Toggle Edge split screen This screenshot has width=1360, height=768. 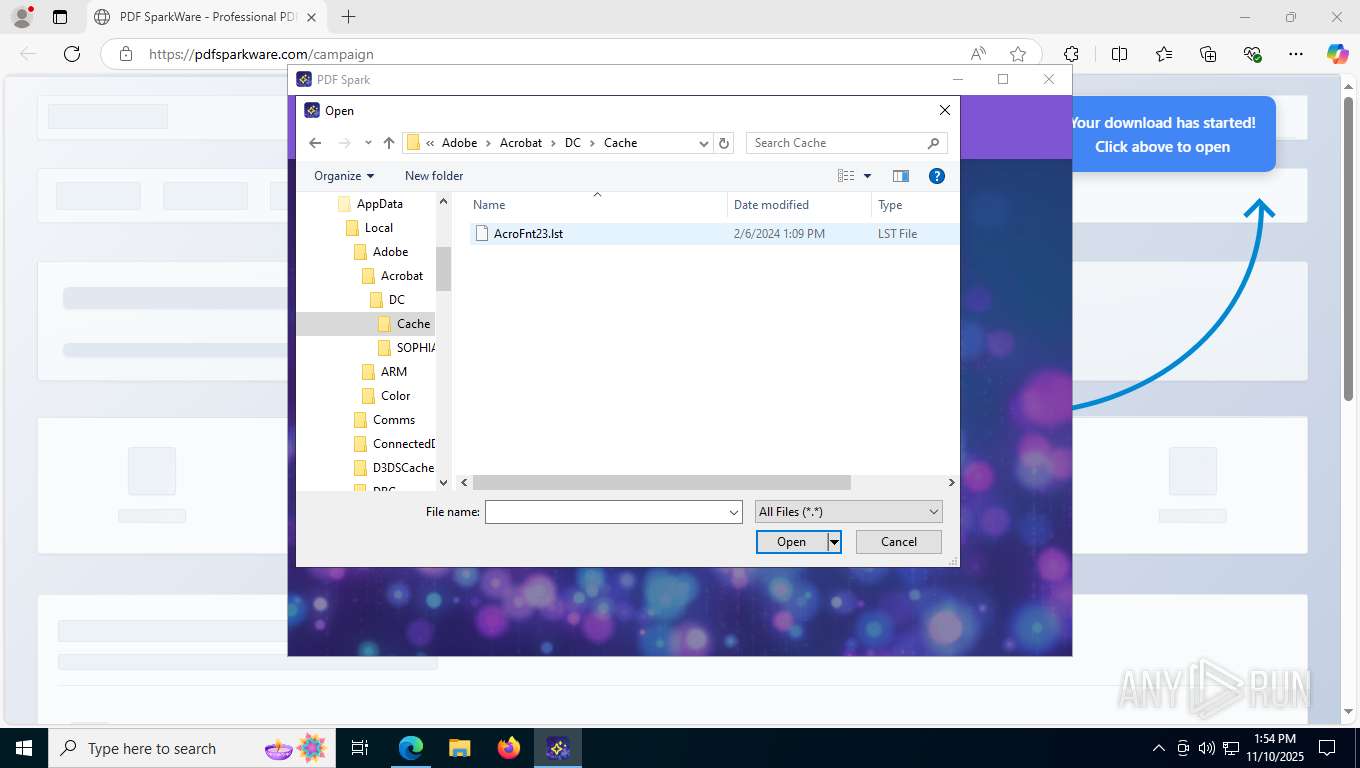point(1119,54)
